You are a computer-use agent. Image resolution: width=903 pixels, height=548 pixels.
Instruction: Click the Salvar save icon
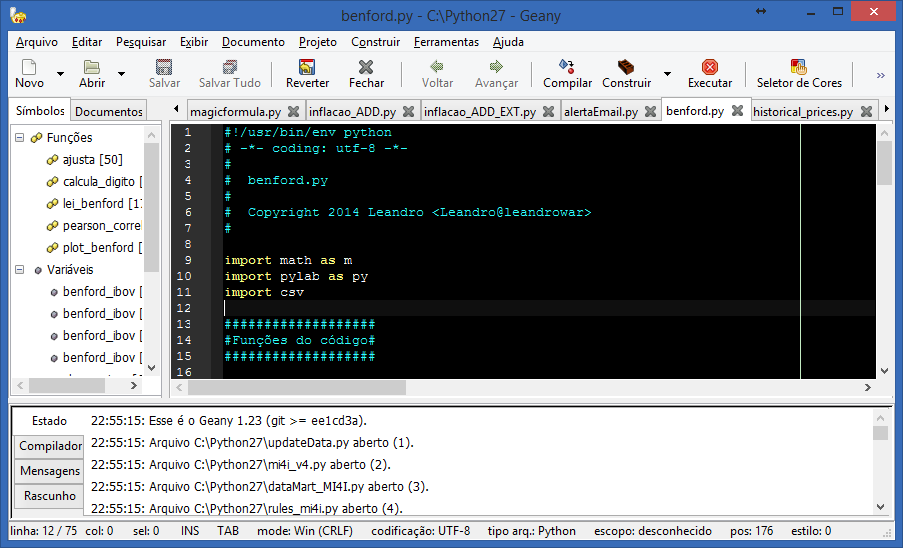164,67
